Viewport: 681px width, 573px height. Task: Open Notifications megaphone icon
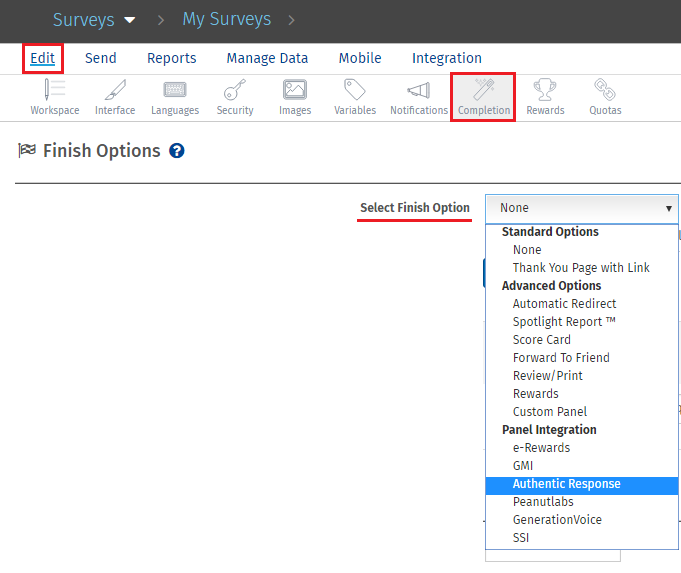click(x=418, y=91)
